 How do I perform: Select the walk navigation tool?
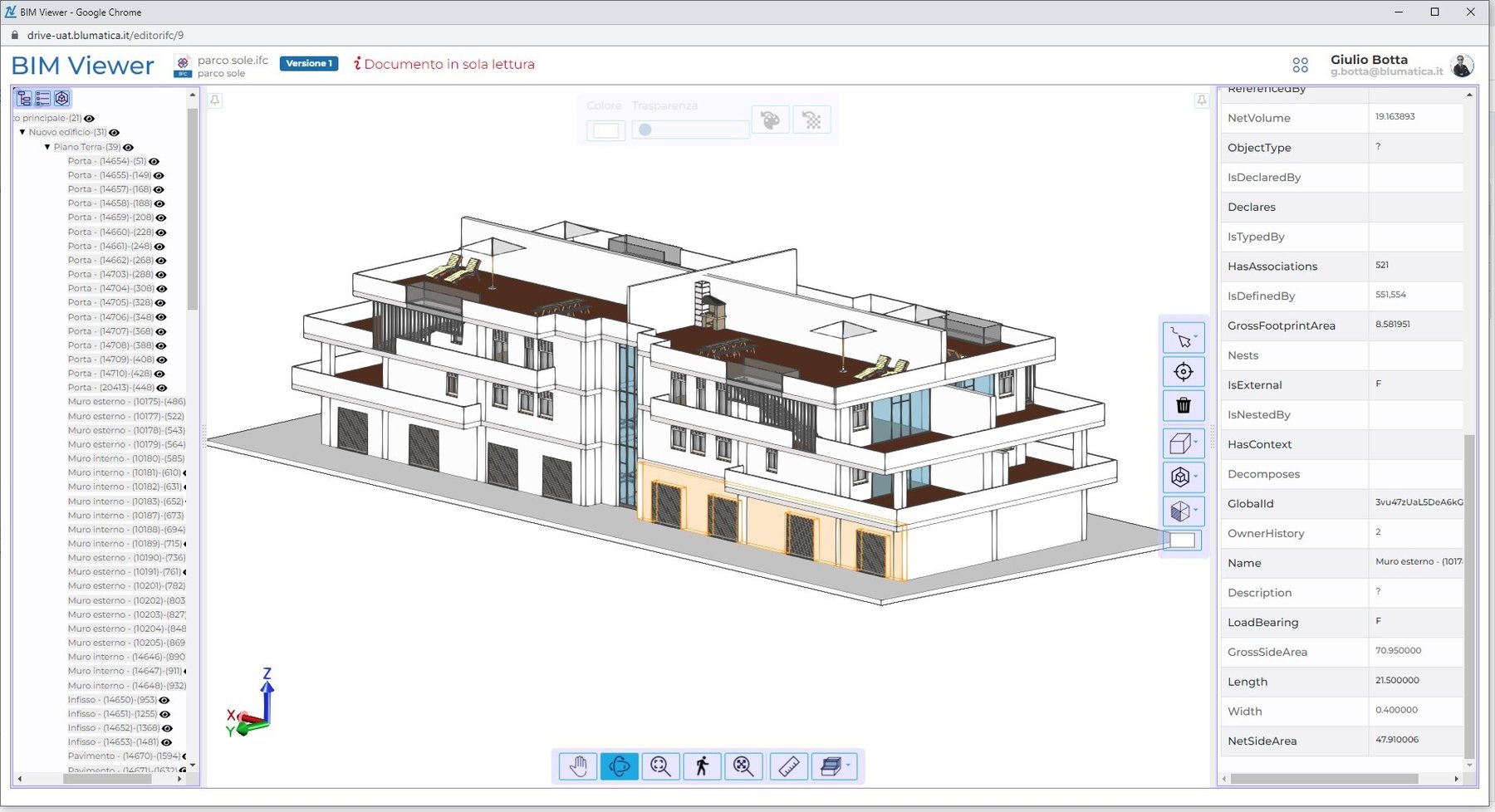click(x=702, y=766)
